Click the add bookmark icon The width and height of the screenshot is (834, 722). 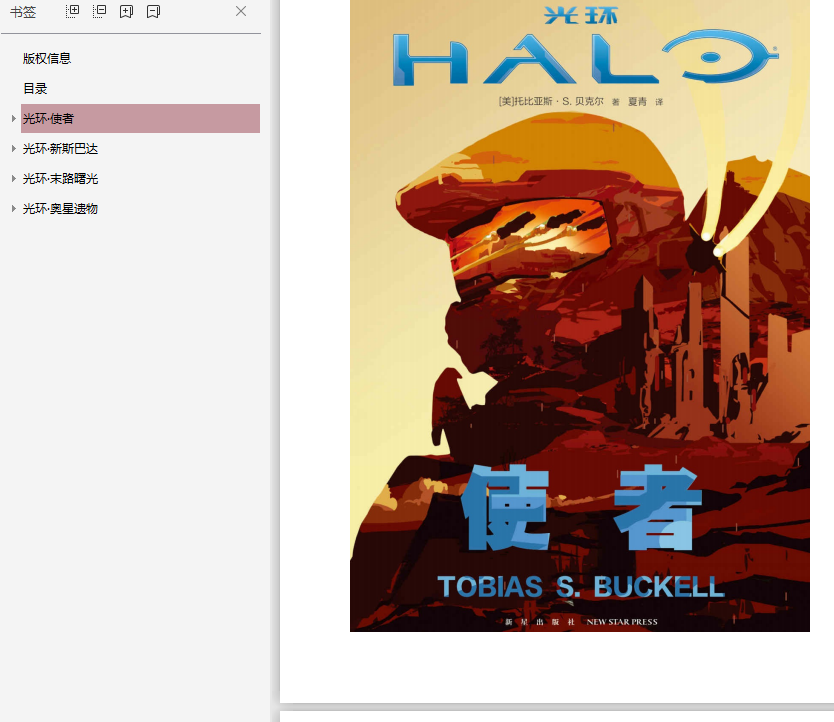pyautogui.click(x=126, y=11)
